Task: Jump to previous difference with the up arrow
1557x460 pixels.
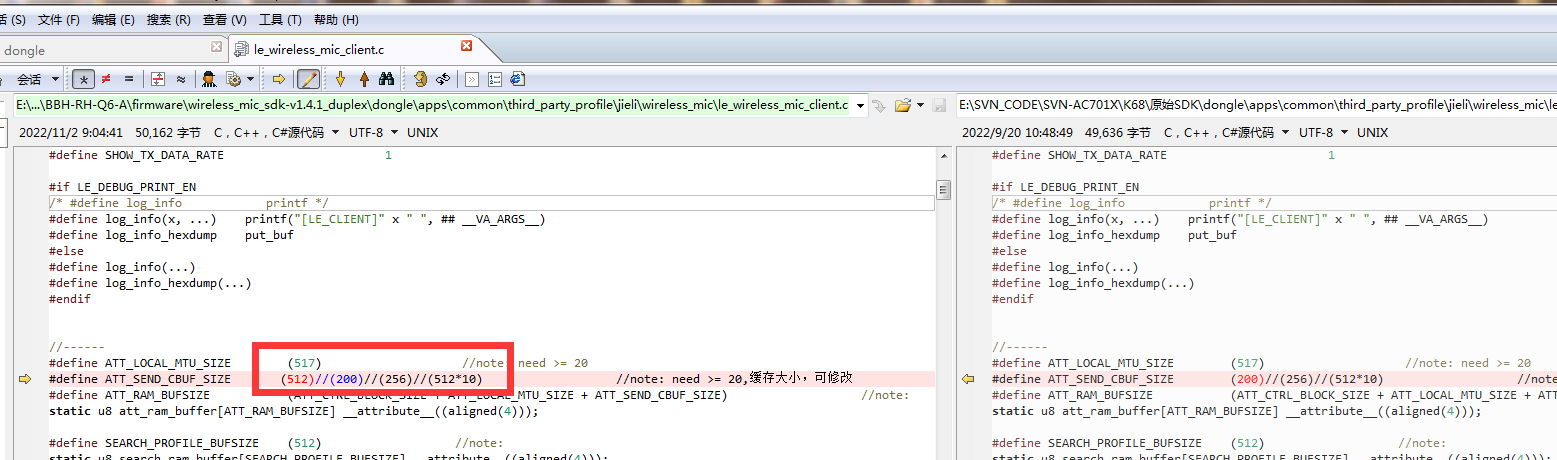Action: [364, 79]
